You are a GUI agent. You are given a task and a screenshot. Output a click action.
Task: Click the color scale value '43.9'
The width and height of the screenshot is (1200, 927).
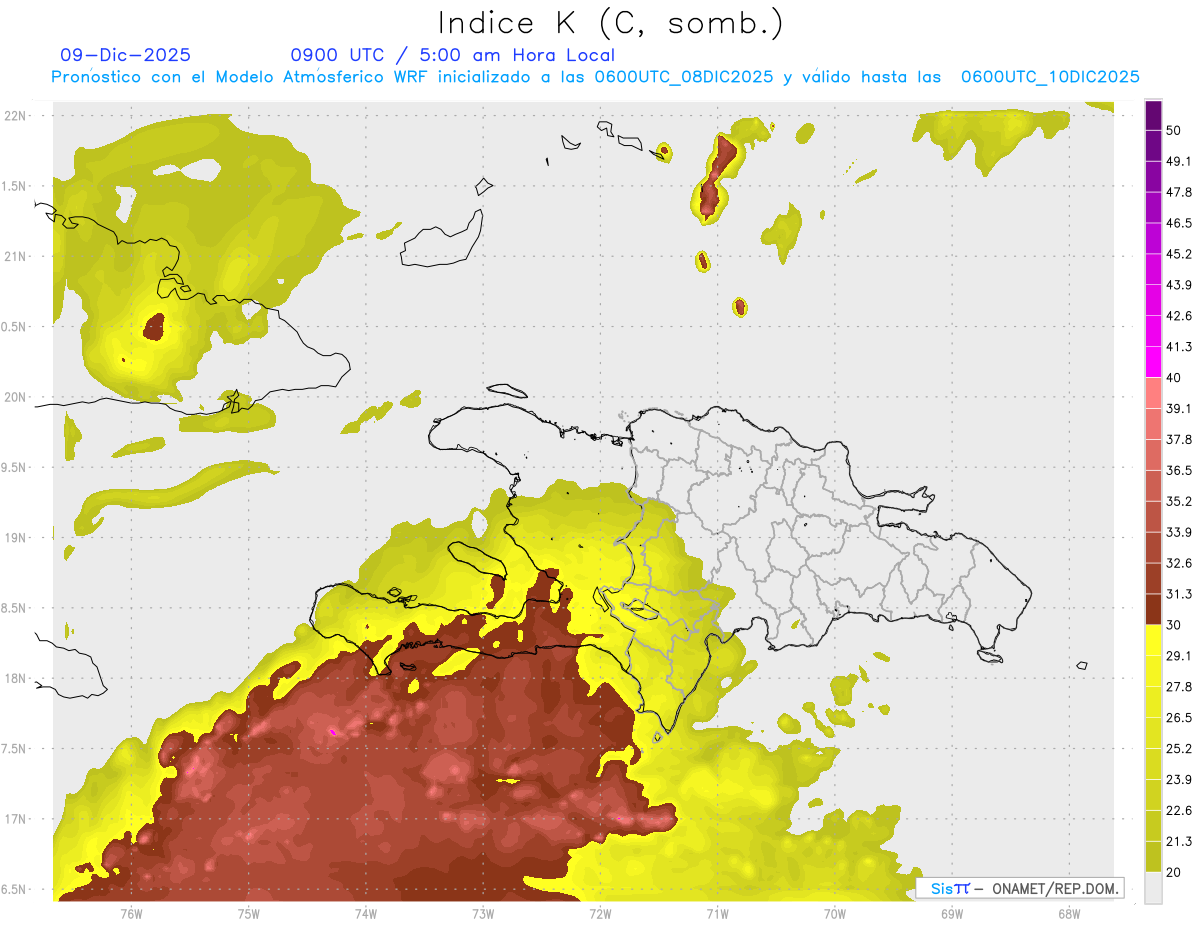pos(1180,286)
